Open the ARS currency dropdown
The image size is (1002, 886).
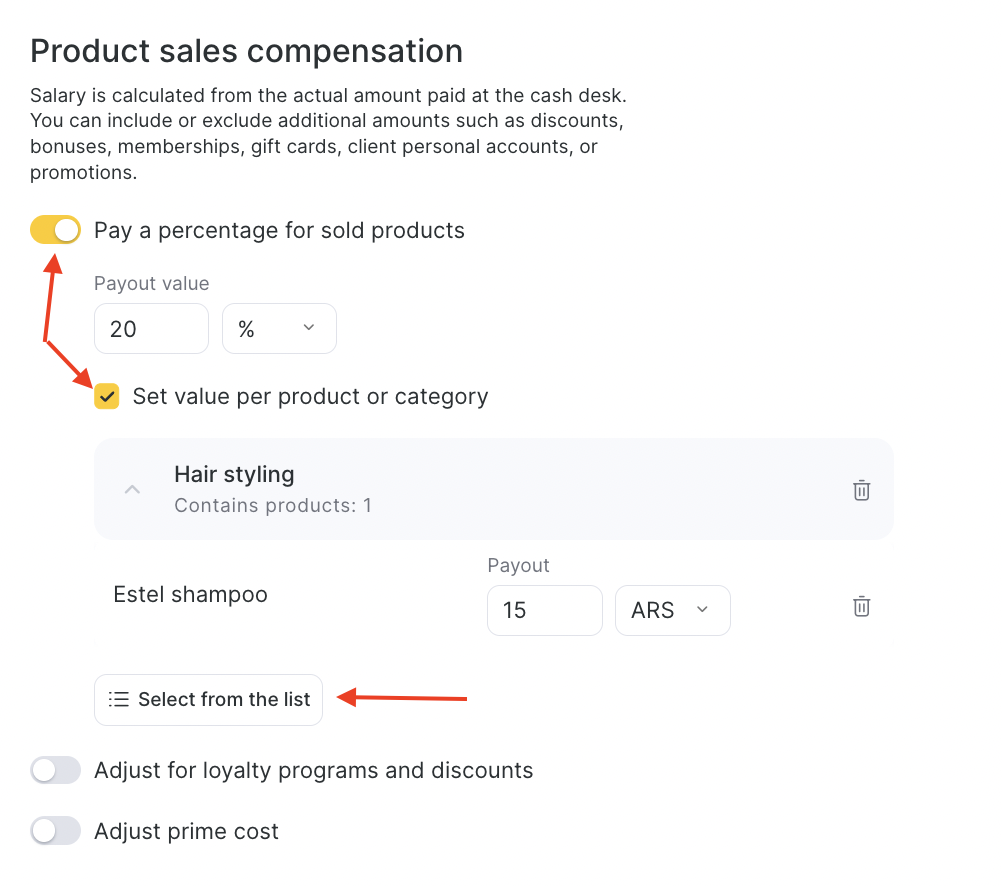[673, 610]
